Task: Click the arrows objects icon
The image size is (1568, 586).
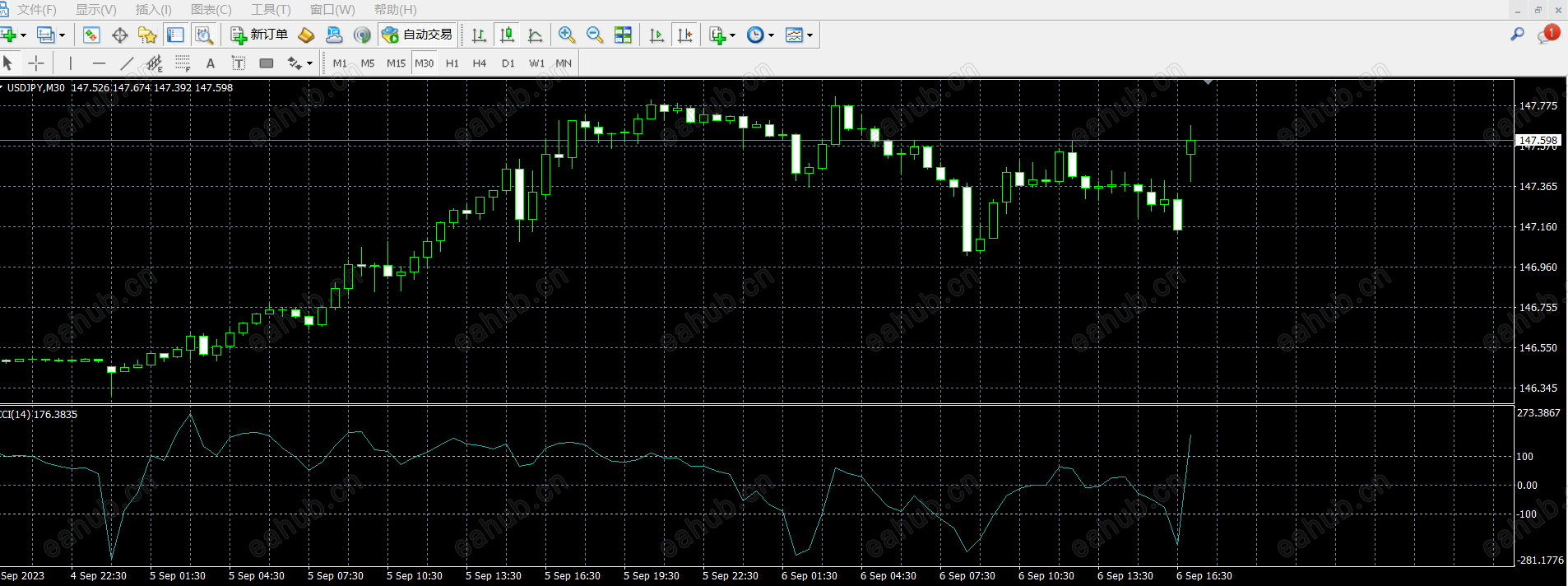Action: (x=295, y=63)
